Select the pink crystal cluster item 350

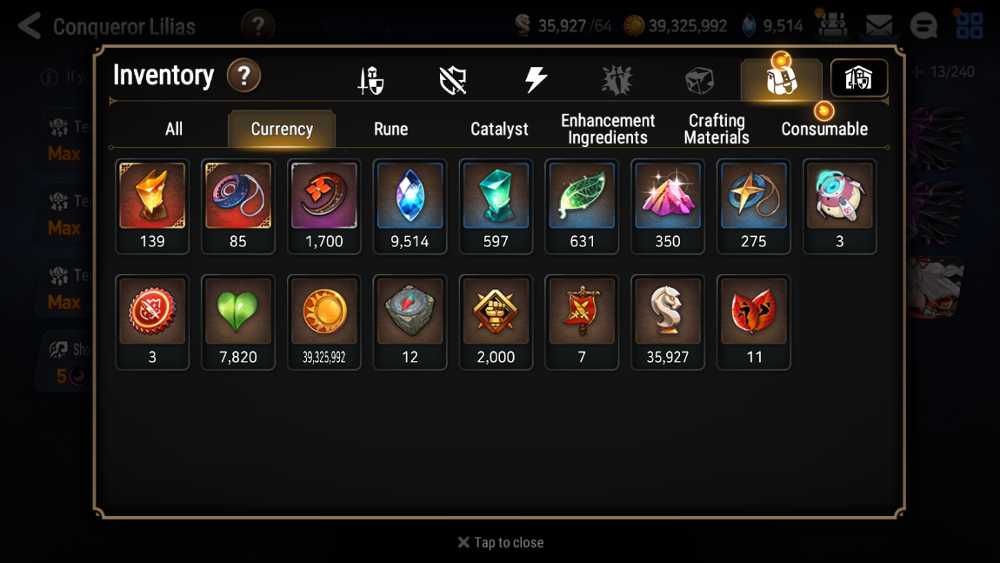668,206
